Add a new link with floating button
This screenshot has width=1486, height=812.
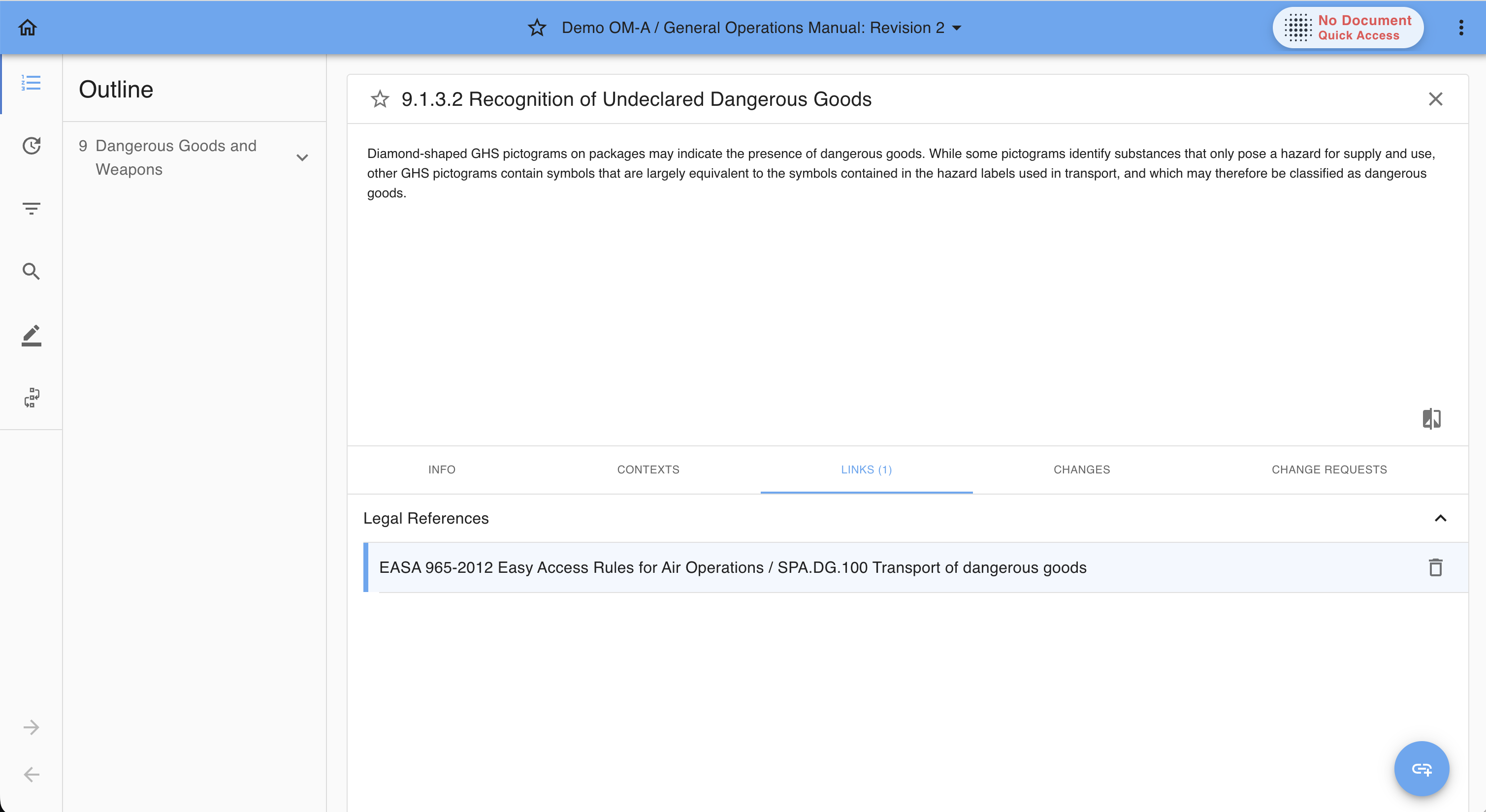[x=1421, y=768]
